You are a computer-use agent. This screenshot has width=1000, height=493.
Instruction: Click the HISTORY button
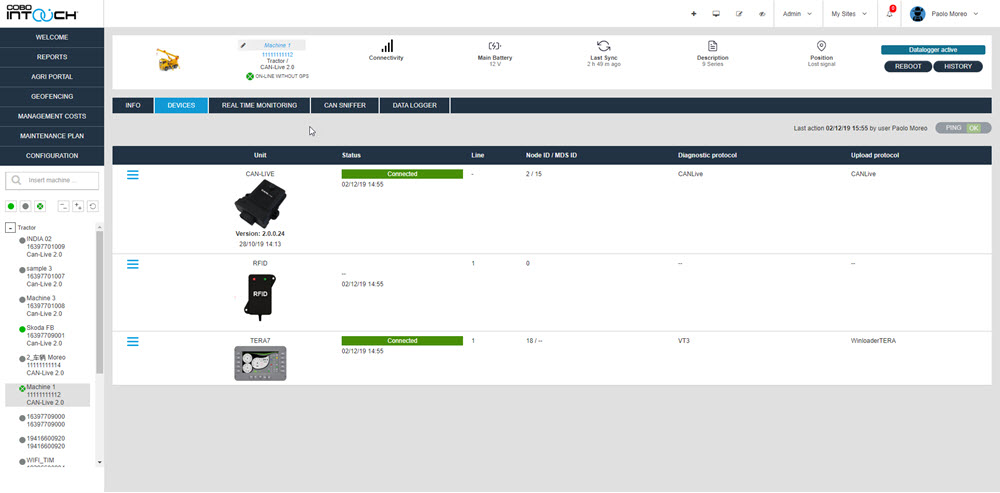pos(958,66)
